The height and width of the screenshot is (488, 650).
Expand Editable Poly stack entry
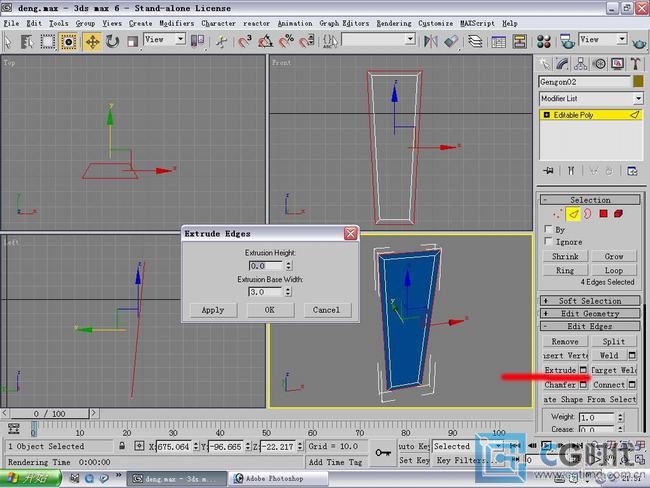[546, 115]
